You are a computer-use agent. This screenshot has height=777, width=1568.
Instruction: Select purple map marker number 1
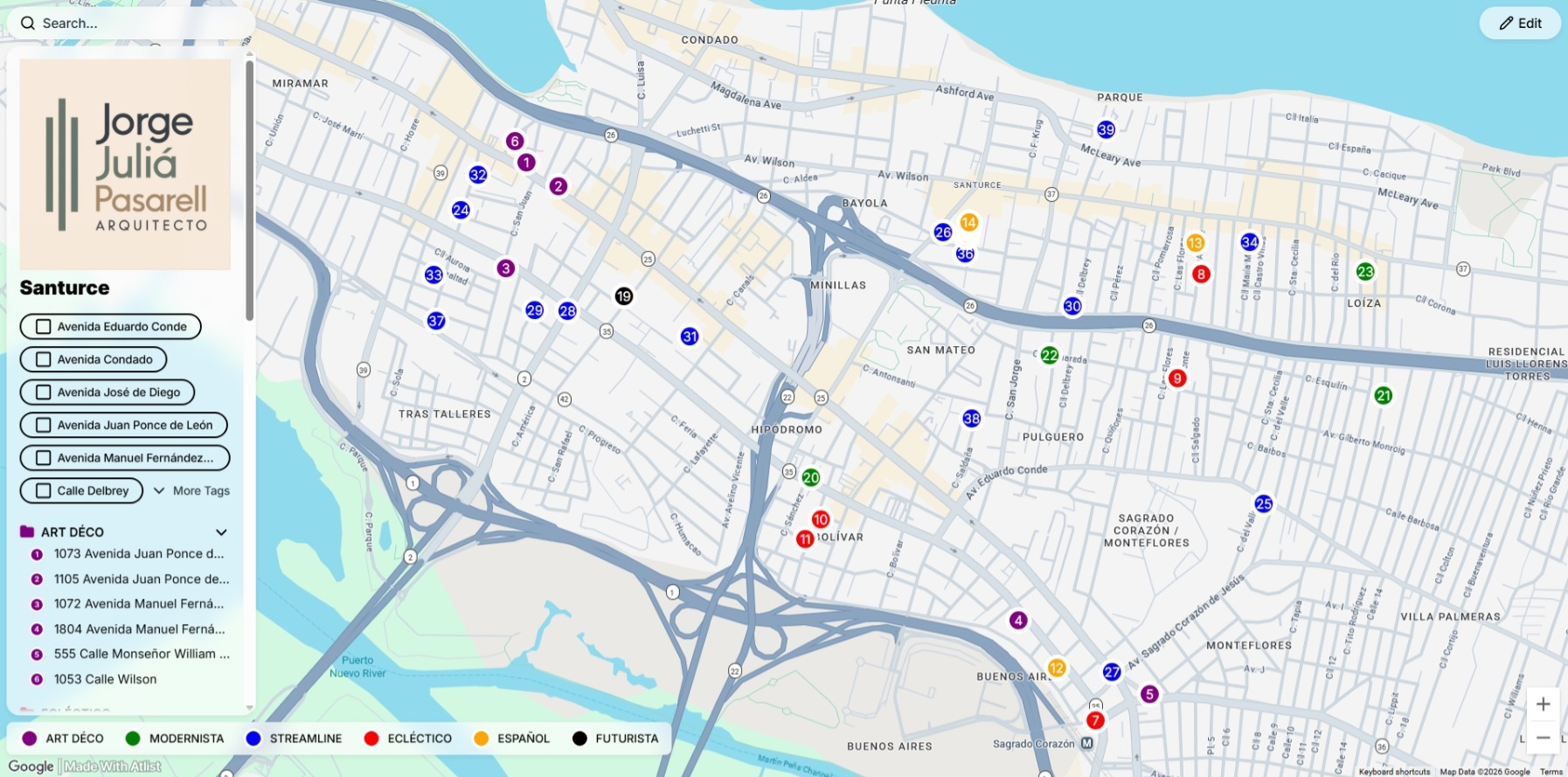pyautogui.click(x=526, y=163)
